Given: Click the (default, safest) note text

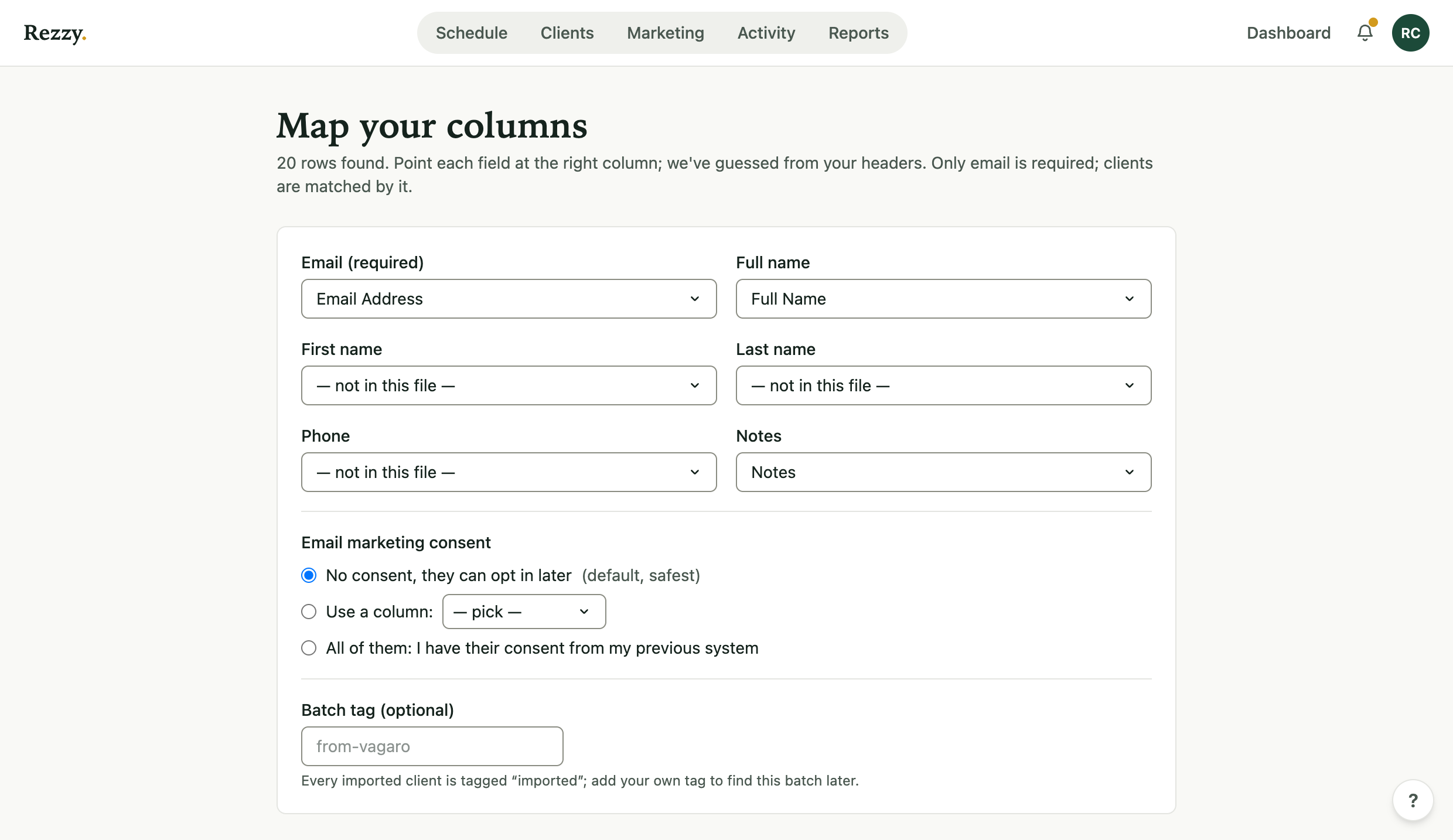Looking at the screenshot, I should pos(640,575).
